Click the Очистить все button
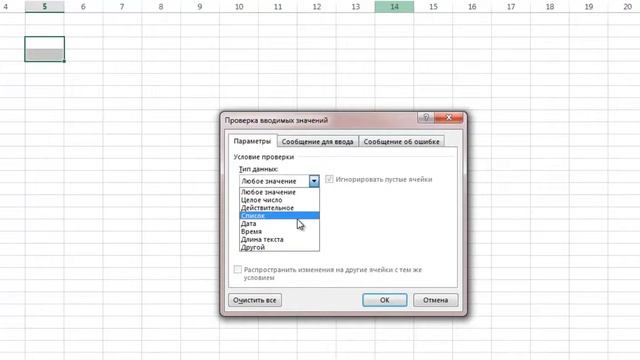 pyautogui.click(x=255, y=300)
